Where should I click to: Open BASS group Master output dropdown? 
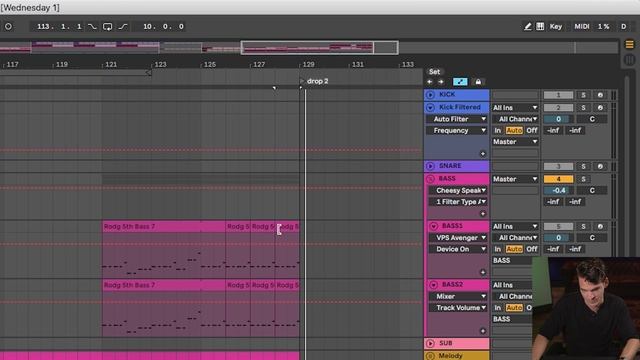pos(515,179)
